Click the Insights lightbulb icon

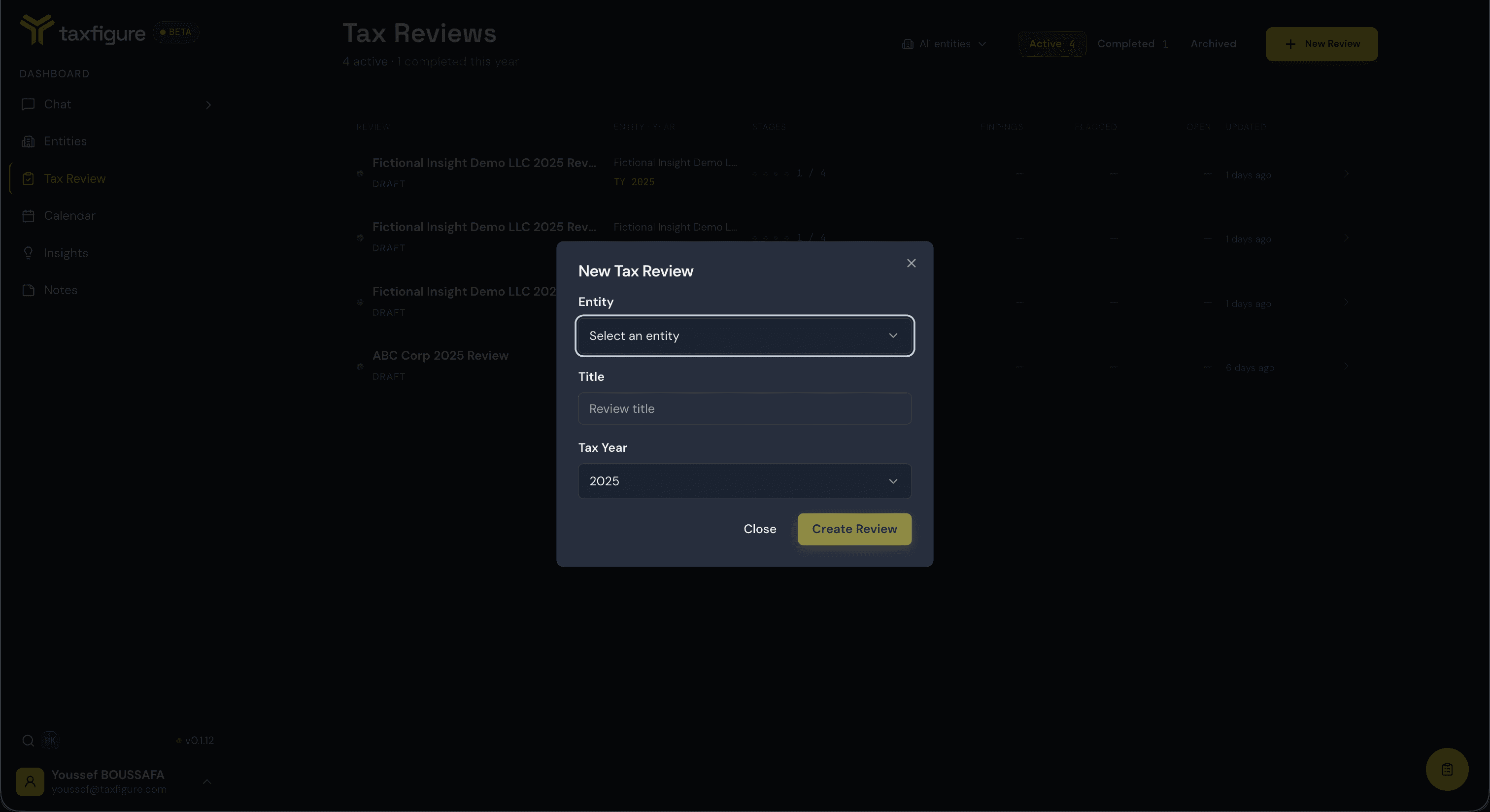(x=28, y=253)
